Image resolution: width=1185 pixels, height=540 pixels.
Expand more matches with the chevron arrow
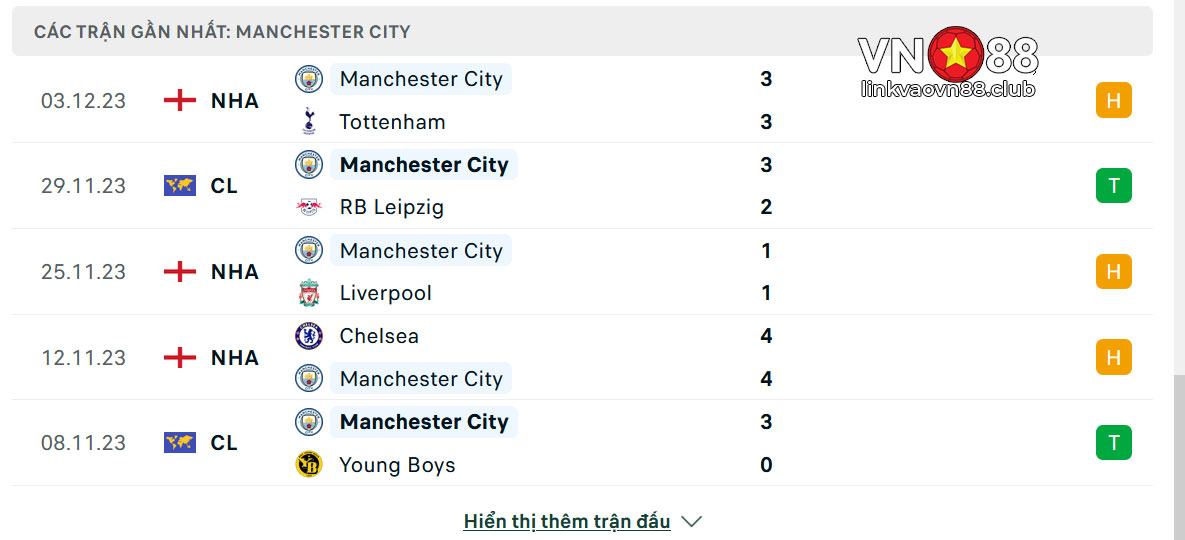click(x=692, y=521)
